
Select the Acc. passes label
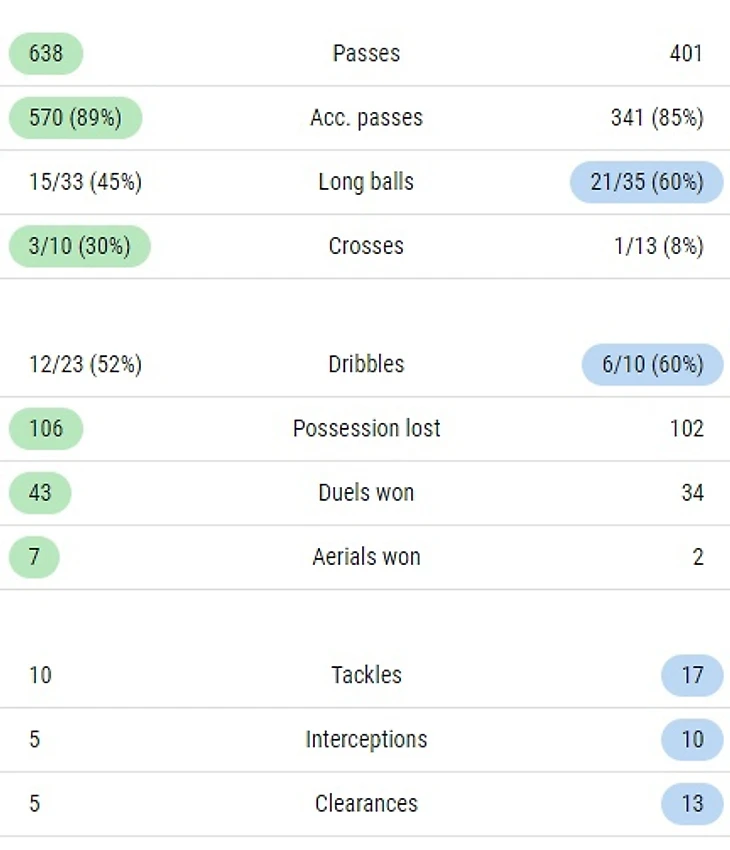coord(366,118)
